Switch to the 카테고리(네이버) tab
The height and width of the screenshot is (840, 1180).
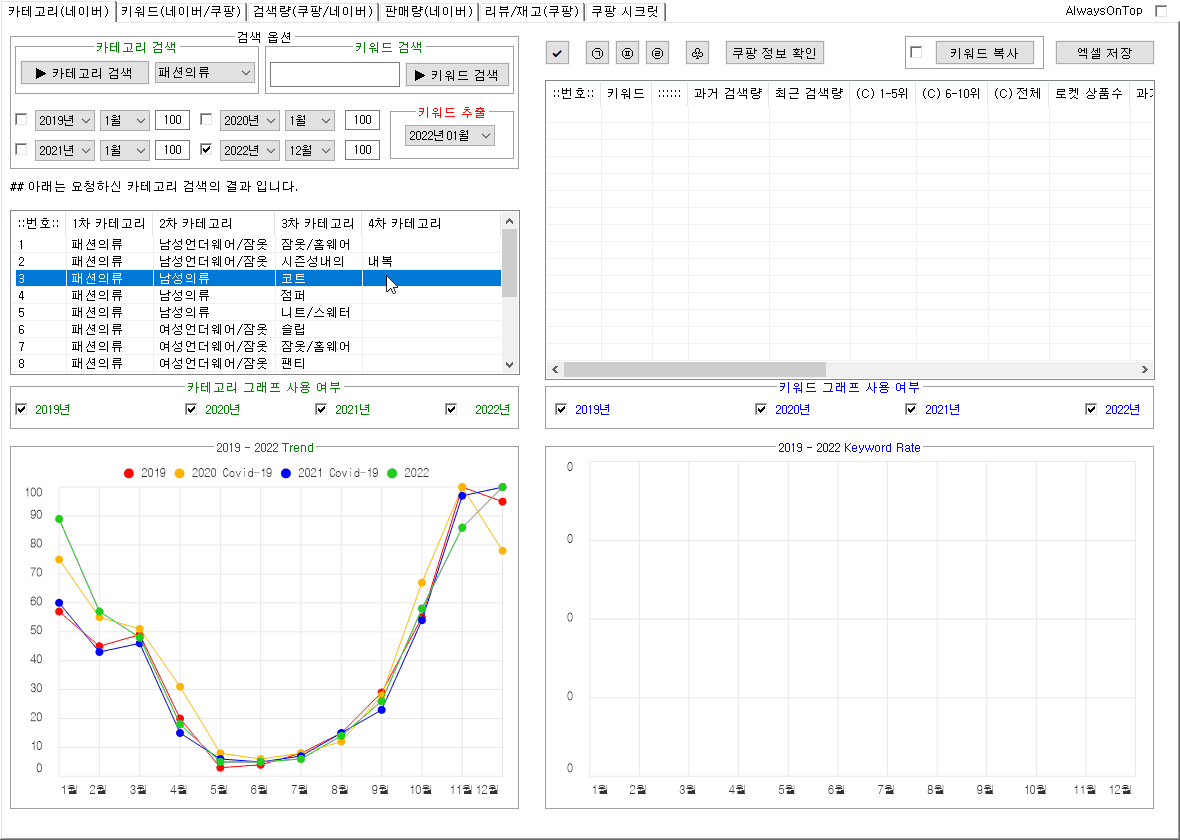(59, 11)
